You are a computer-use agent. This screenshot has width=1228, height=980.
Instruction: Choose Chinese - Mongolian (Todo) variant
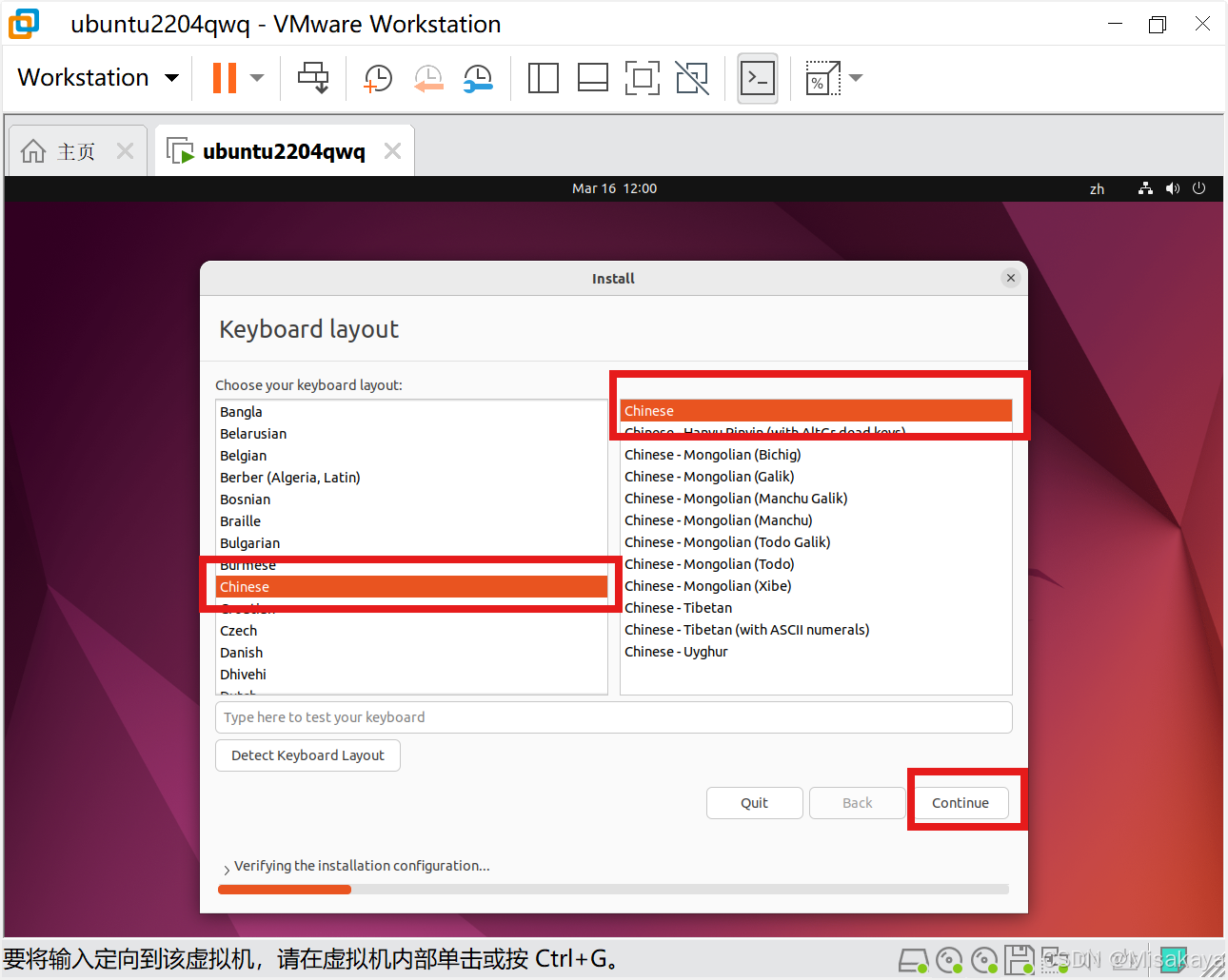[x=816, y=564]
